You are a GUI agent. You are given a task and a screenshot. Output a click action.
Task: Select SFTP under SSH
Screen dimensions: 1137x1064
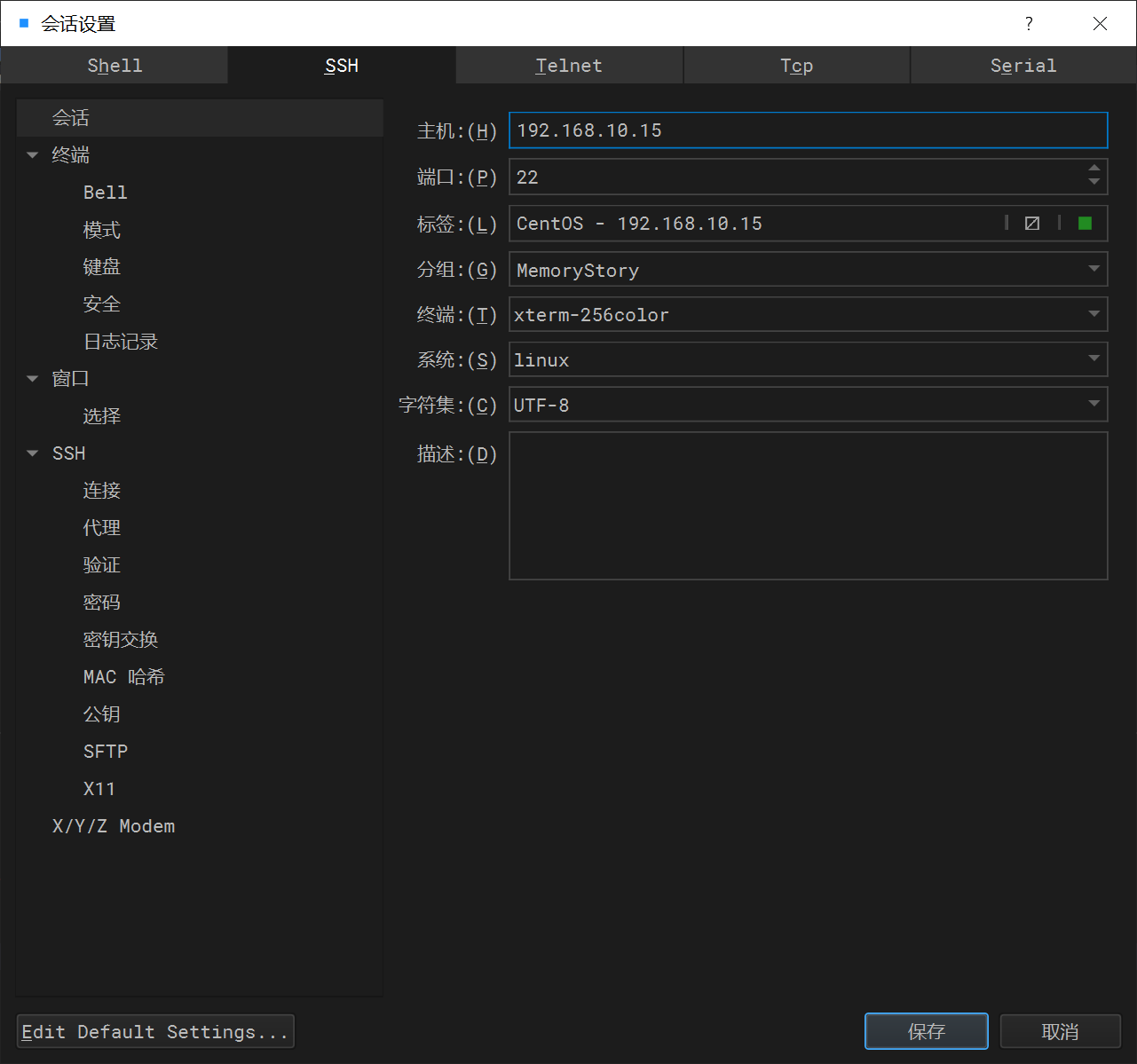tap(106, 752)
